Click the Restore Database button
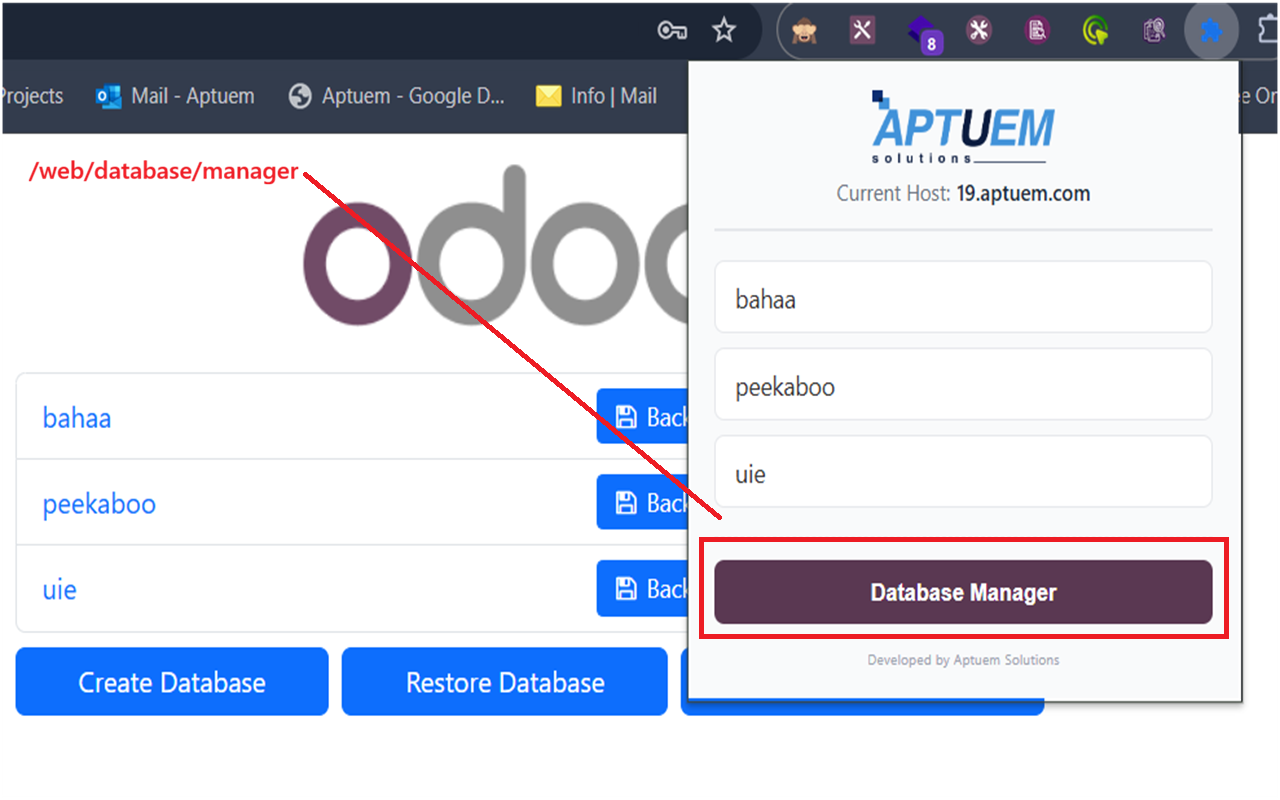Viewport: 1280px width, 800px height. coord(504,682)
